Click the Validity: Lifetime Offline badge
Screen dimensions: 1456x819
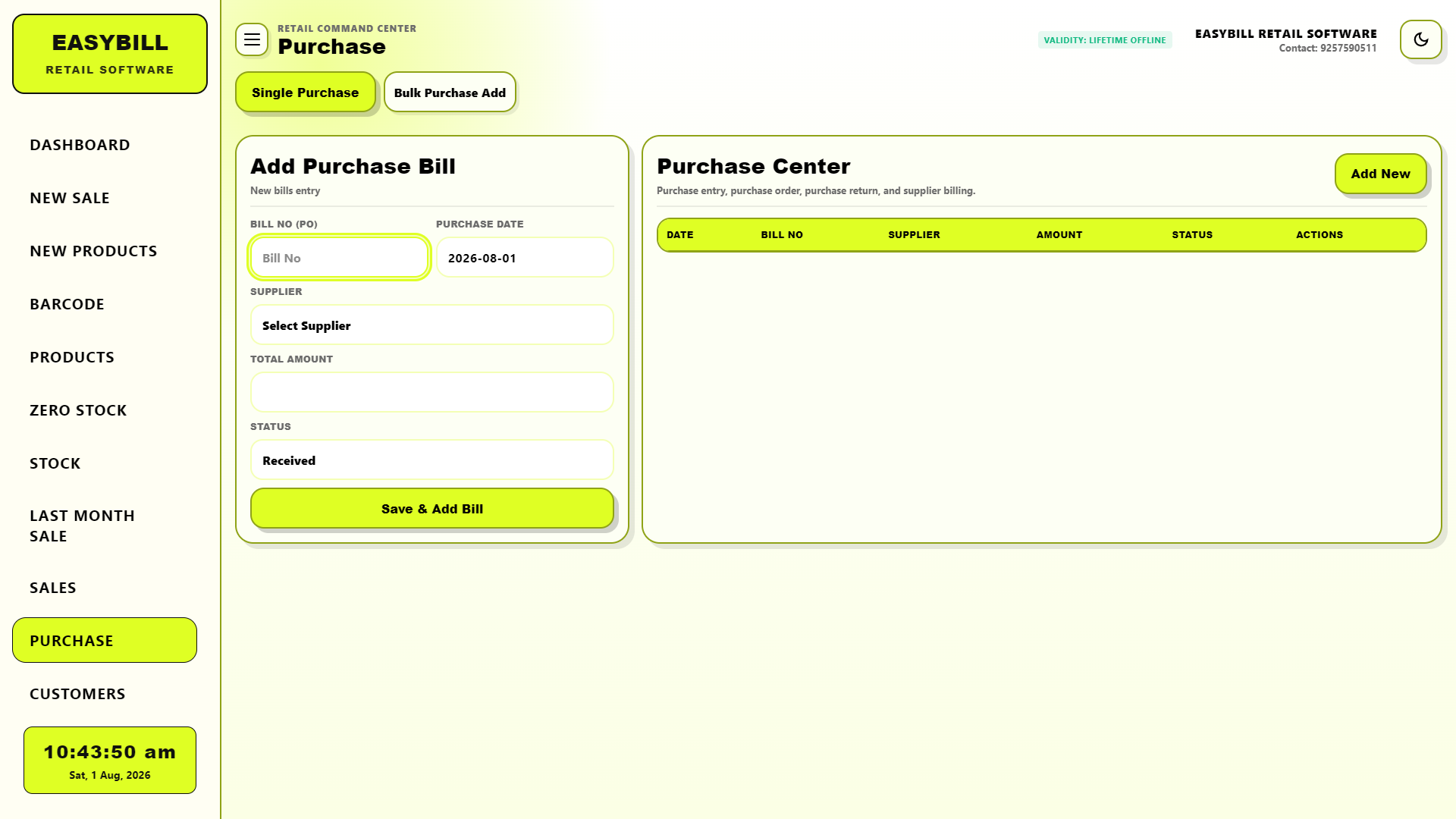click(x=1105, y=40)
